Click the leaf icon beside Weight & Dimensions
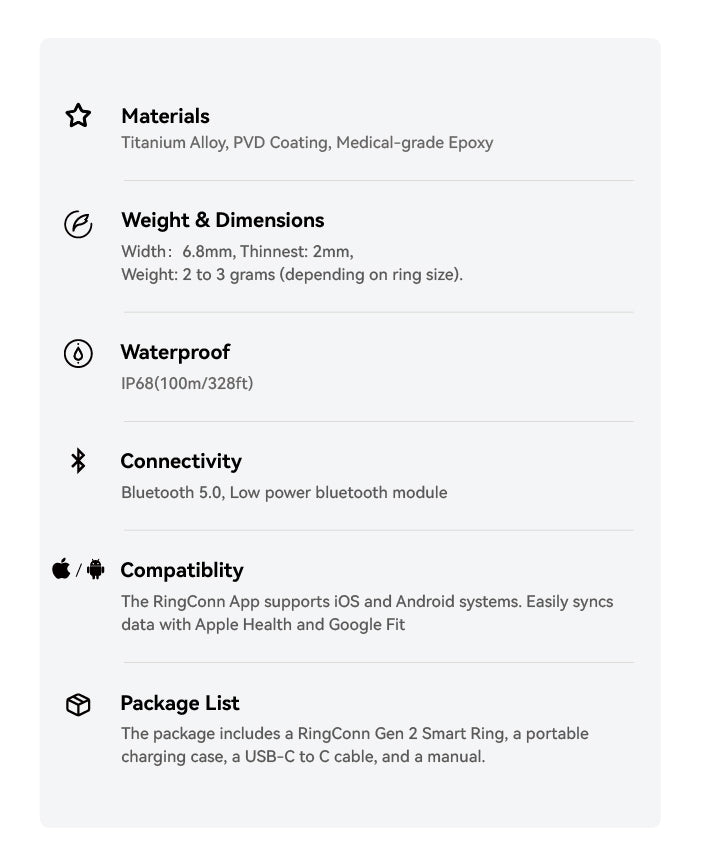 78,224
